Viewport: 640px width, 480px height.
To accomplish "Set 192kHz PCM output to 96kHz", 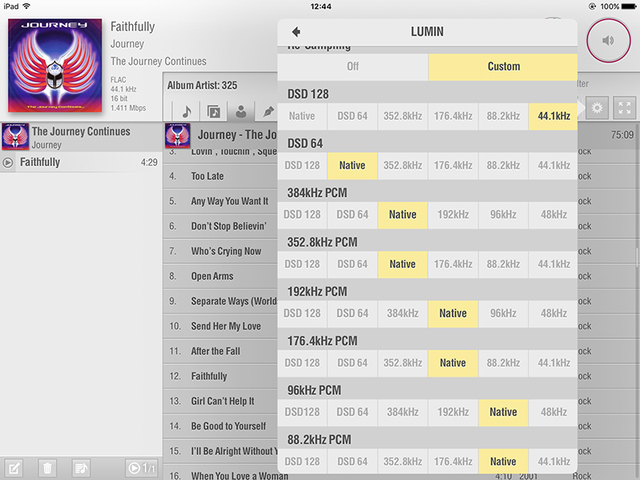I will point(503,314).
